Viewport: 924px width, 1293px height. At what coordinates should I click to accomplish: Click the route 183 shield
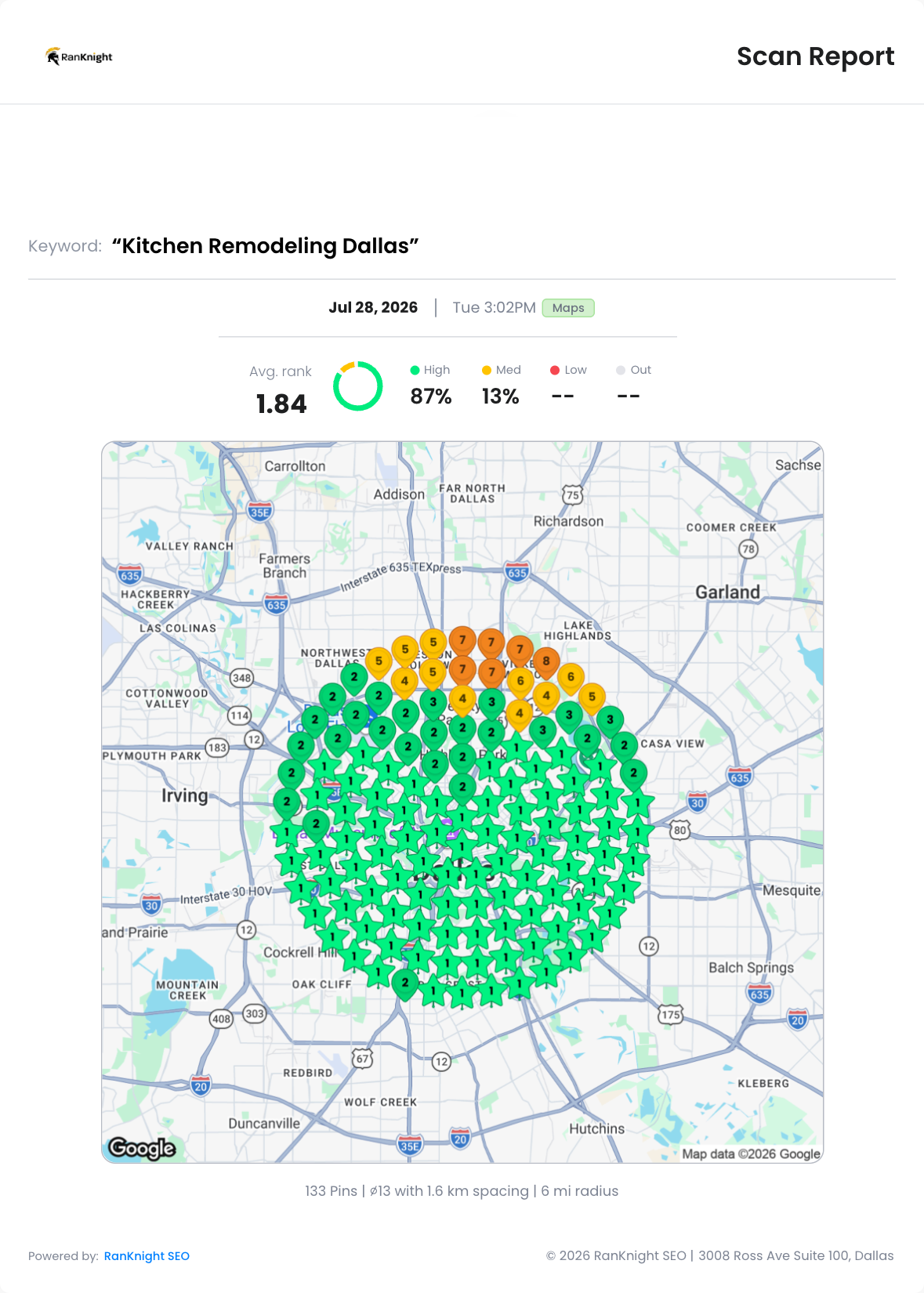tap(217, 748)
